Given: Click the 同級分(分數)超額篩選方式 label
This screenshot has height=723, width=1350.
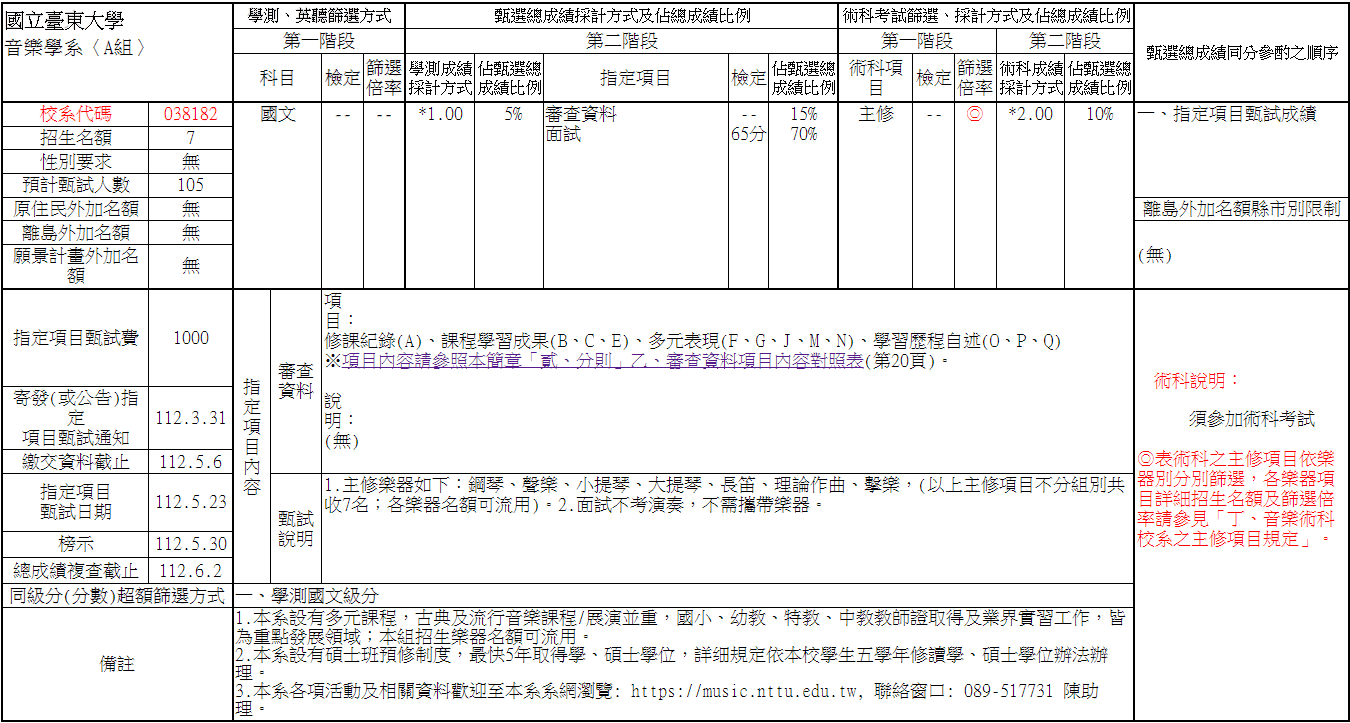Looking at the screenshot, I should click(117, 596).
